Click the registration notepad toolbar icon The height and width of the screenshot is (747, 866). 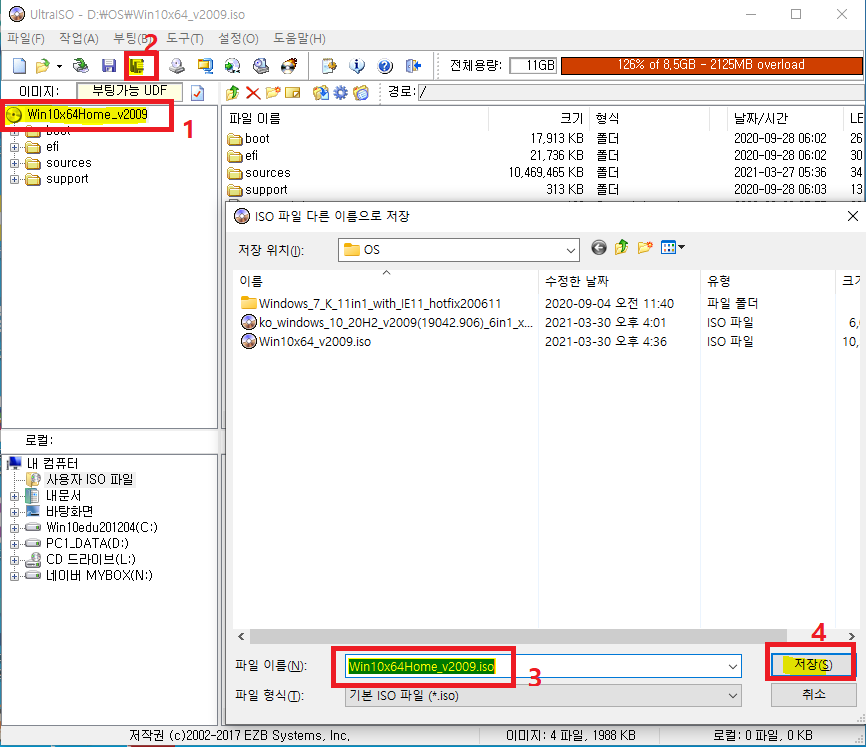click(329, 66)
